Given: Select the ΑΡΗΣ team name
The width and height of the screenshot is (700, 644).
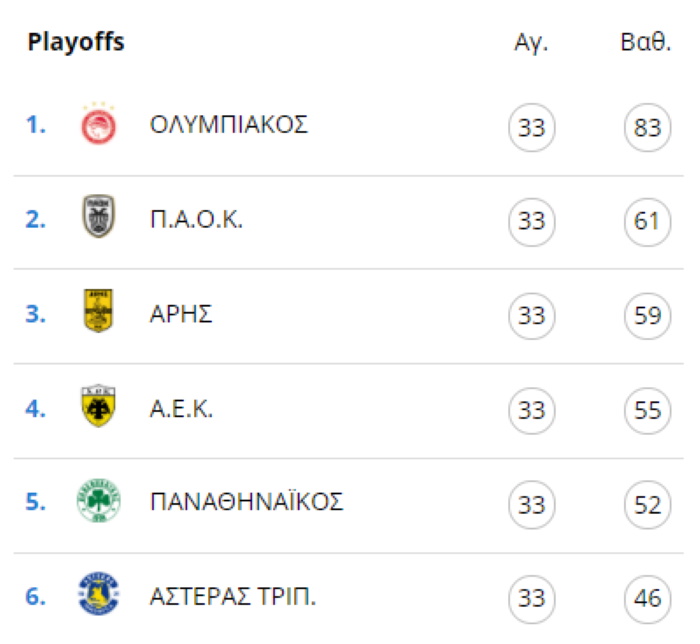Looking at the screenshot, I should pyautogui.click(x=181, y=314).
